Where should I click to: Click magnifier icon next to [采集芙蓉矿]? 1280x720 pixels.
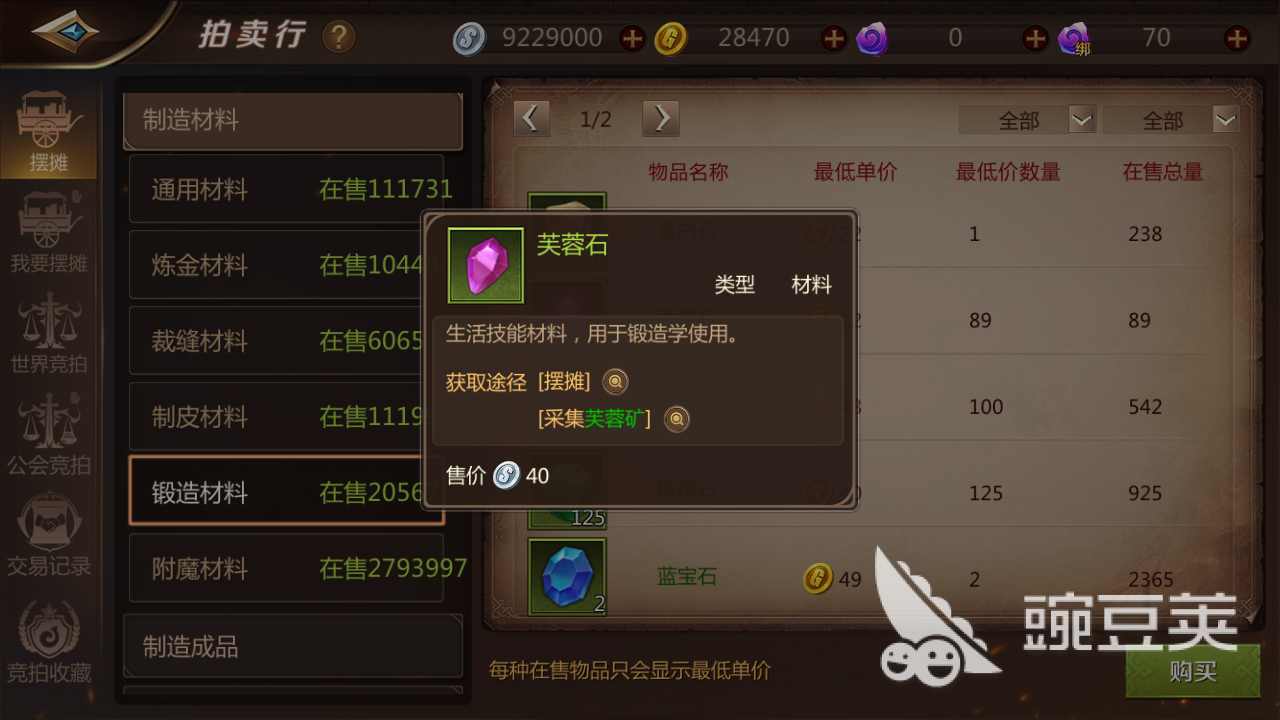677,419
